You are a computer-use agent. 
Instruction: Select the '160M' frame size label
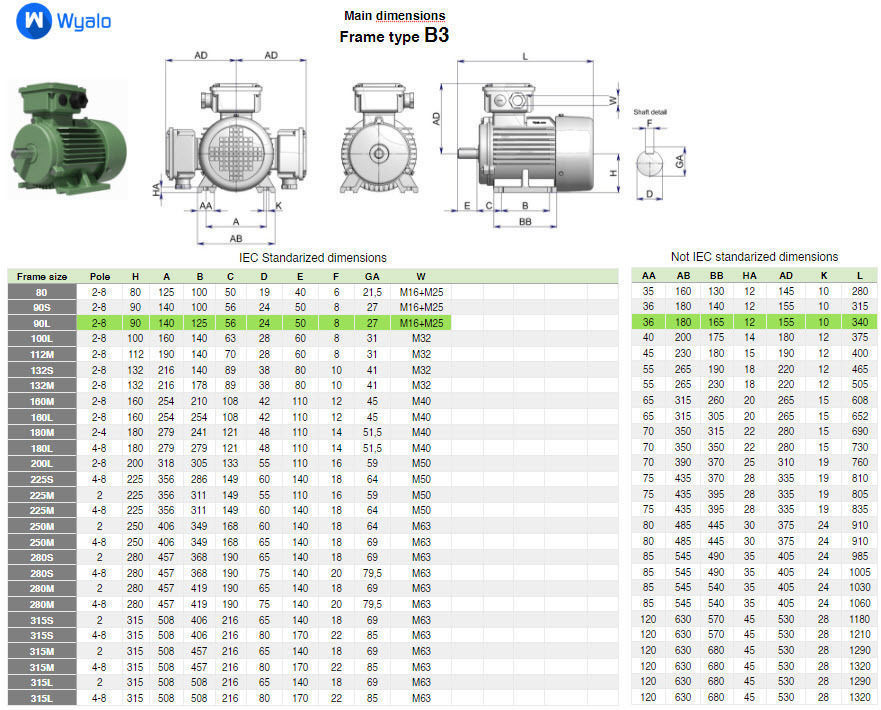point(42,401)
